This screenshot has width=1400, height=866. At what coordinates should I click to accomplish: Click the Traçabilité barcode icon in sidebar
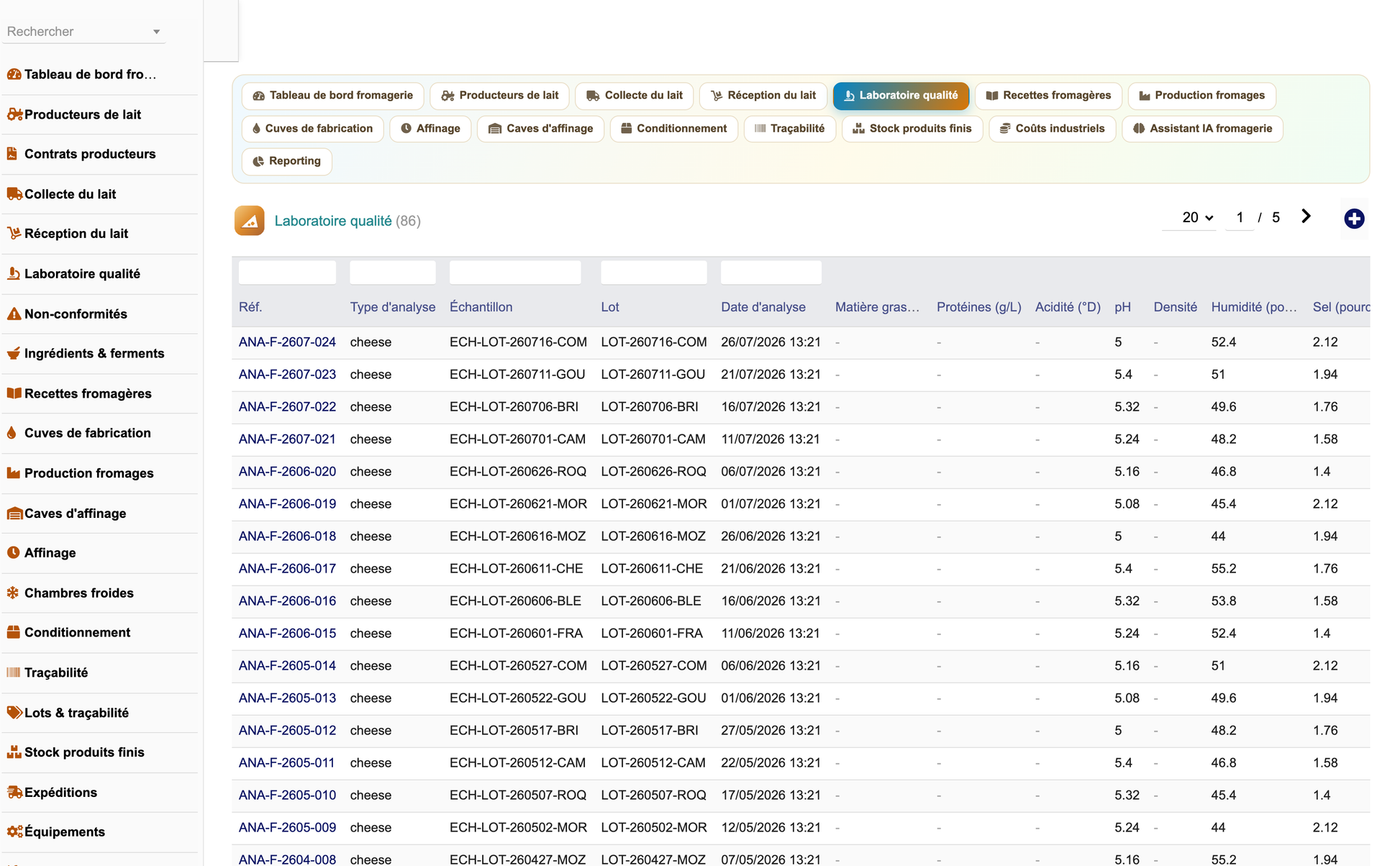13,673
